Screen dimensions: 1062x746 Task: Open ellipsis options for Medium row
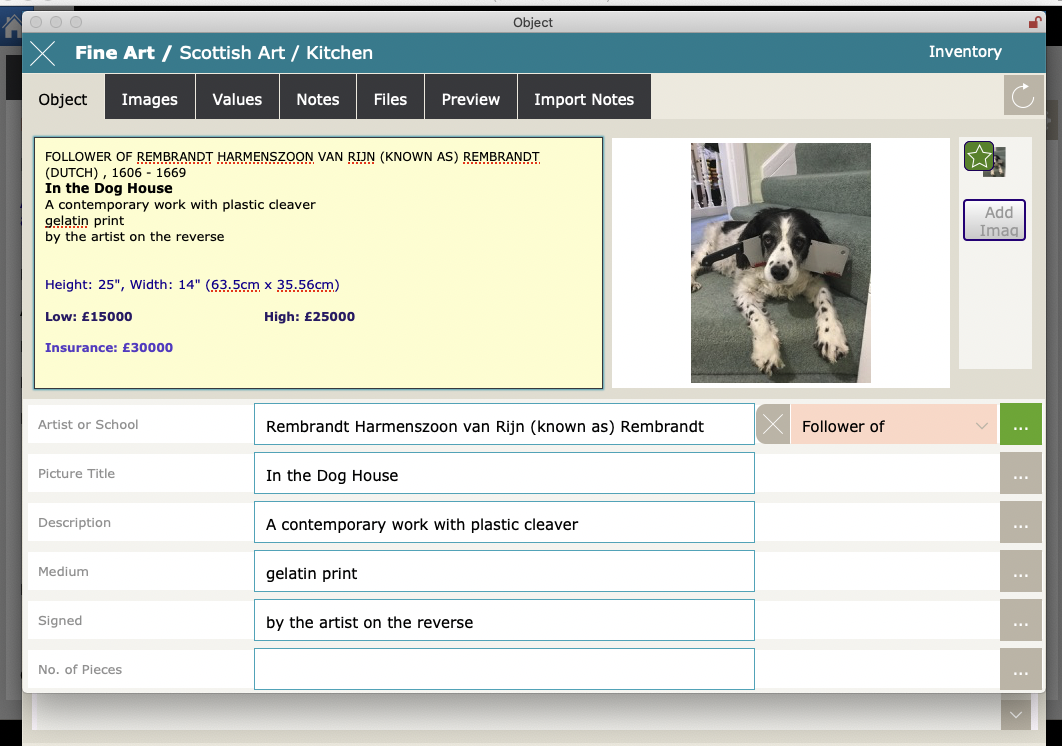[x=1020, y=572]
